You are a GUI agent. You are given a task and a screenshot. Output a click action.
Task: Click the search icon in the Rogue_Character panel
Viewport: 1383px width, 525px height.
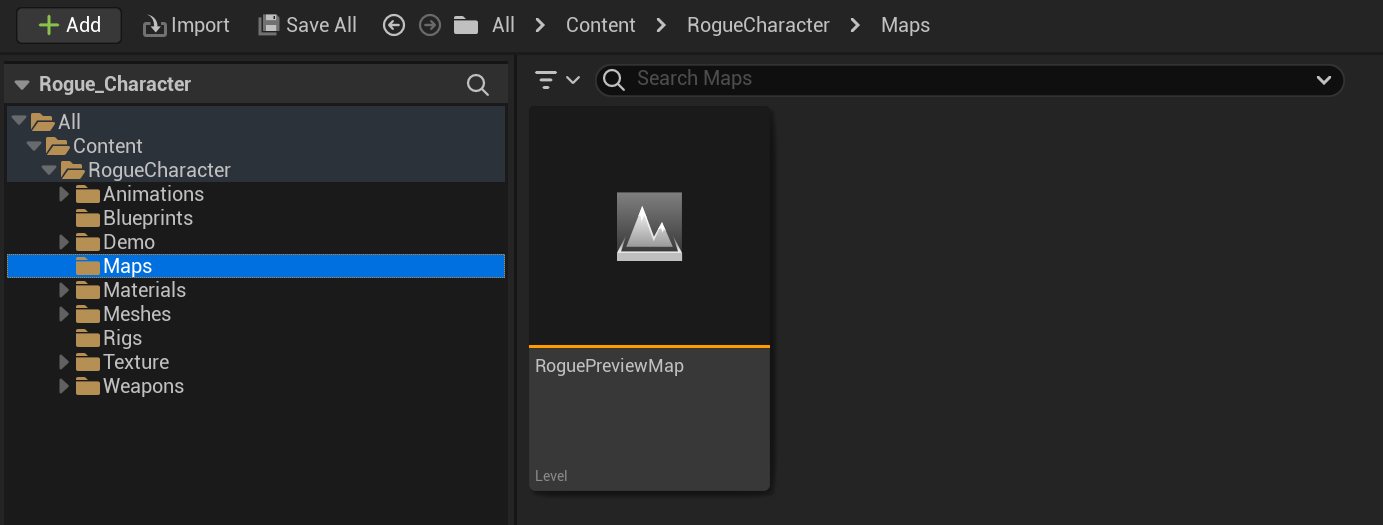point(478,84)
